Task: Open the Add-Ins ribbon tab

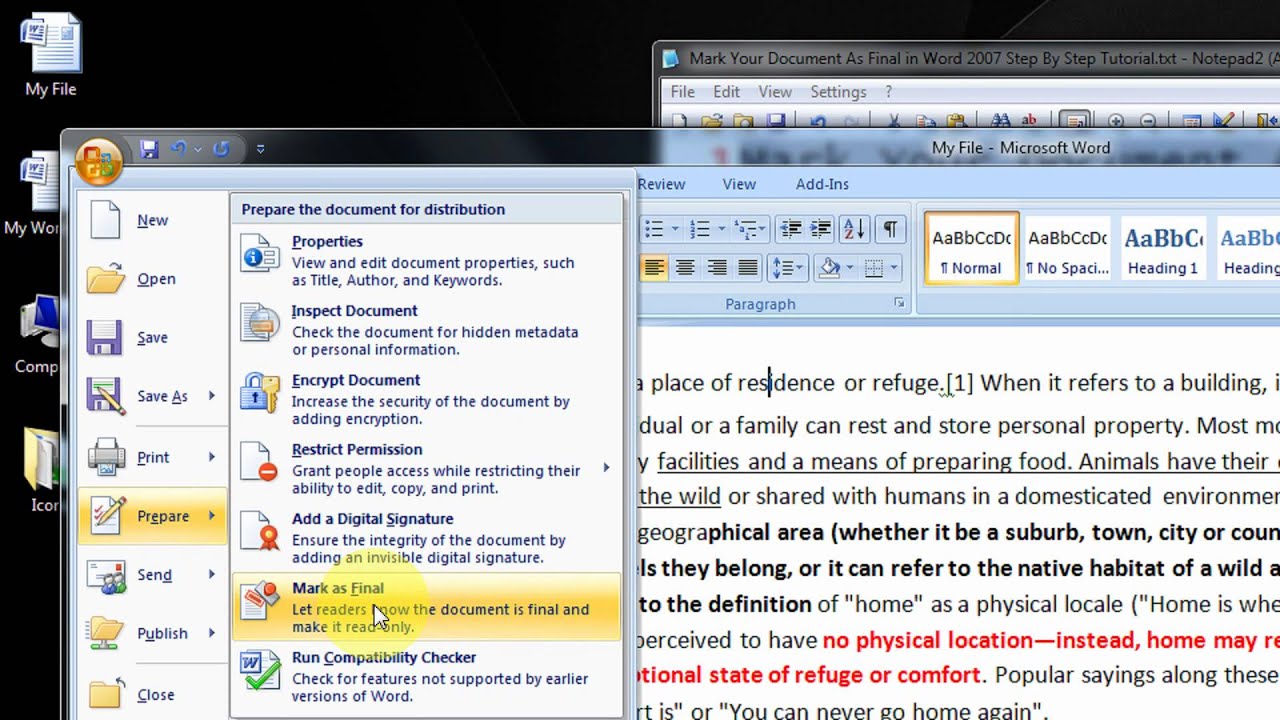Action: point(822,184)
